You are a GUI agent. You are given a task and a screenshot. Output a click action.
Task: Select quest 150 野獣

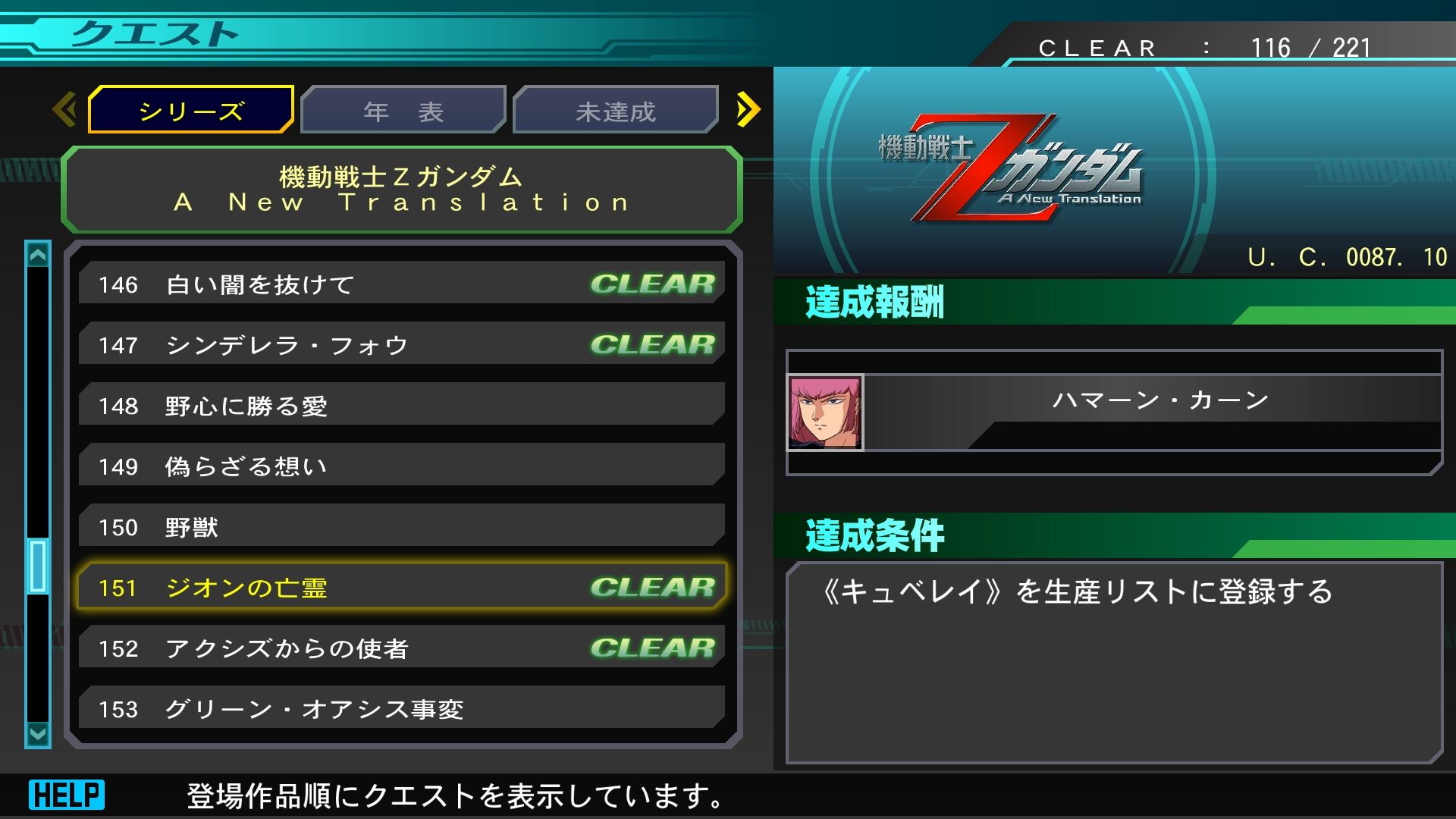[x=402, y=526]
